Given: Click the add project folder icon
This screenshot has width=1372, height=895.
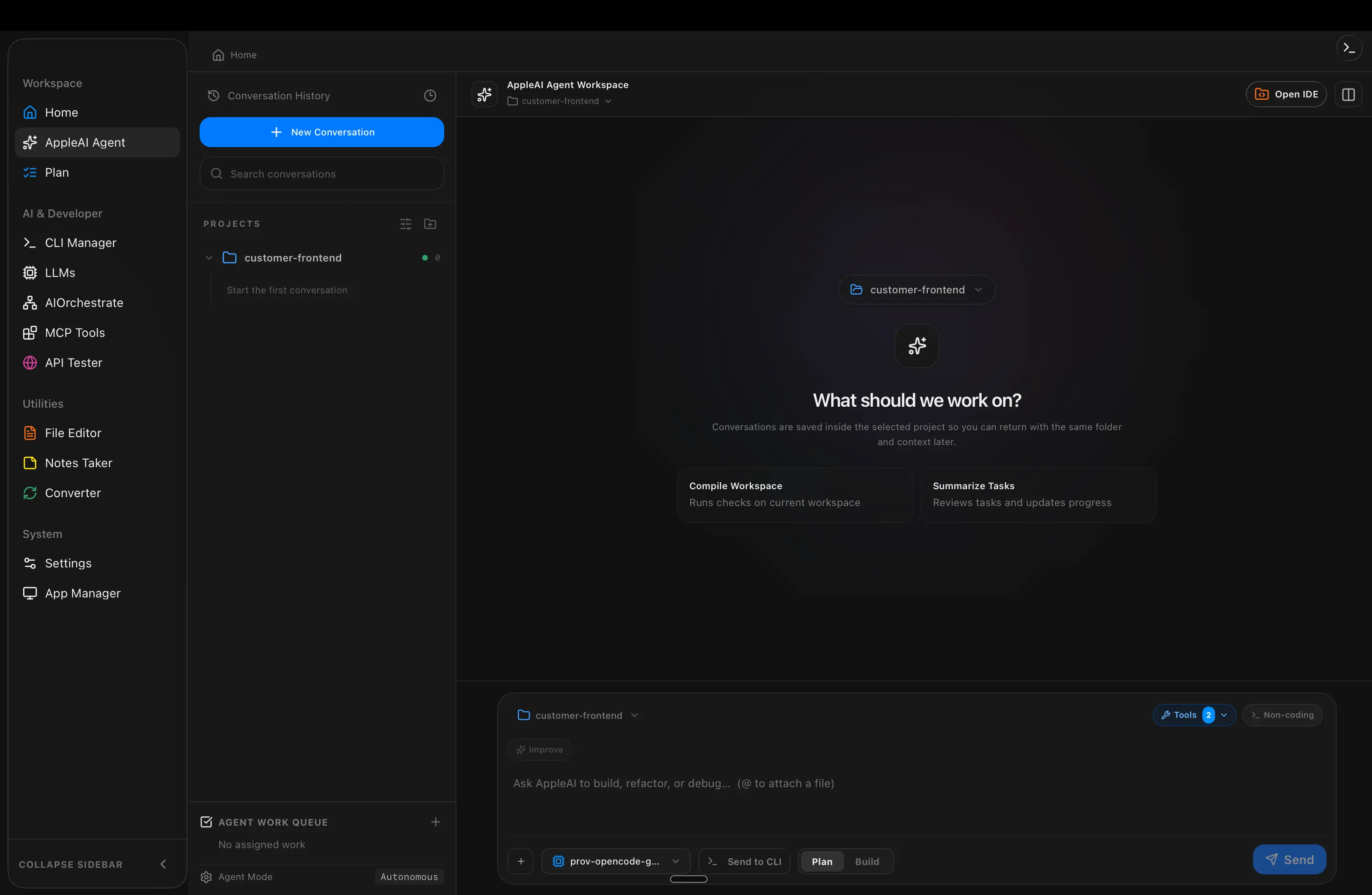Looking at the screenshot, I should coord(430,224).
